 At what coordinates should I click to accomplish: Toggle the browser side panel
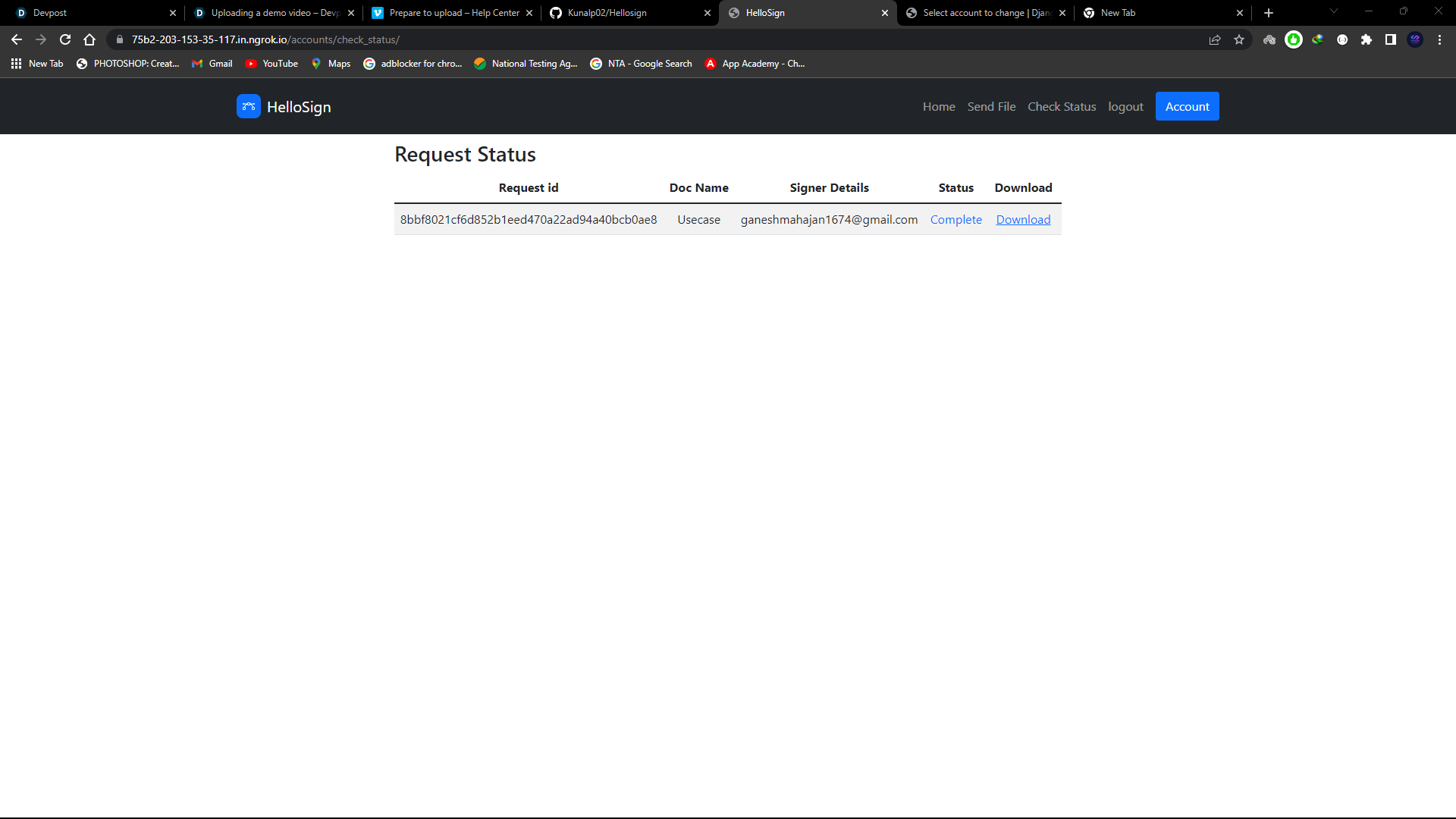point(1390,39)
